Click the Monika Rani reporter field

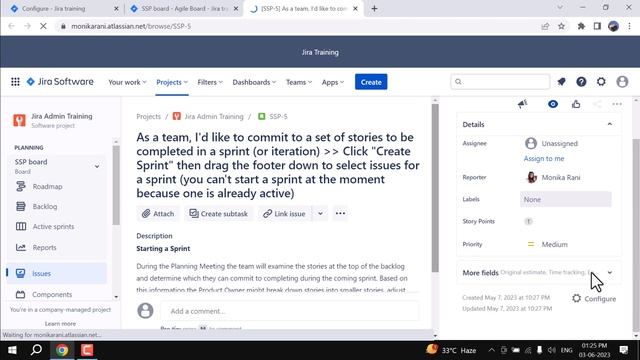point(553,178)
